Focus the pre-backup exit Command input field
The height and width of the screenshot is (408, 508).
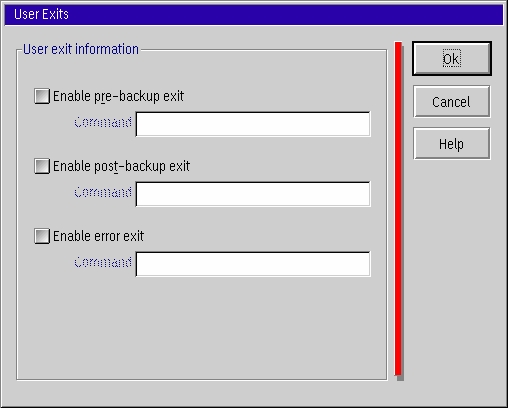tap(253, 124)
